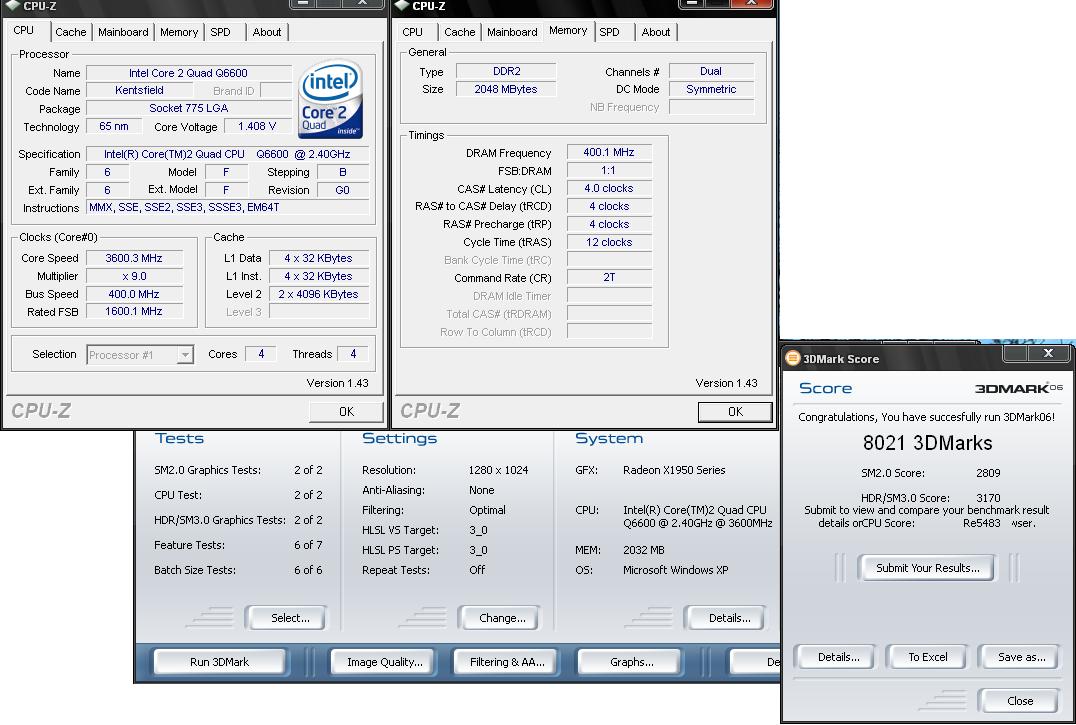Click Submit Your Results... button
The width and height of the screenshot is (1076, 725).
927,568
